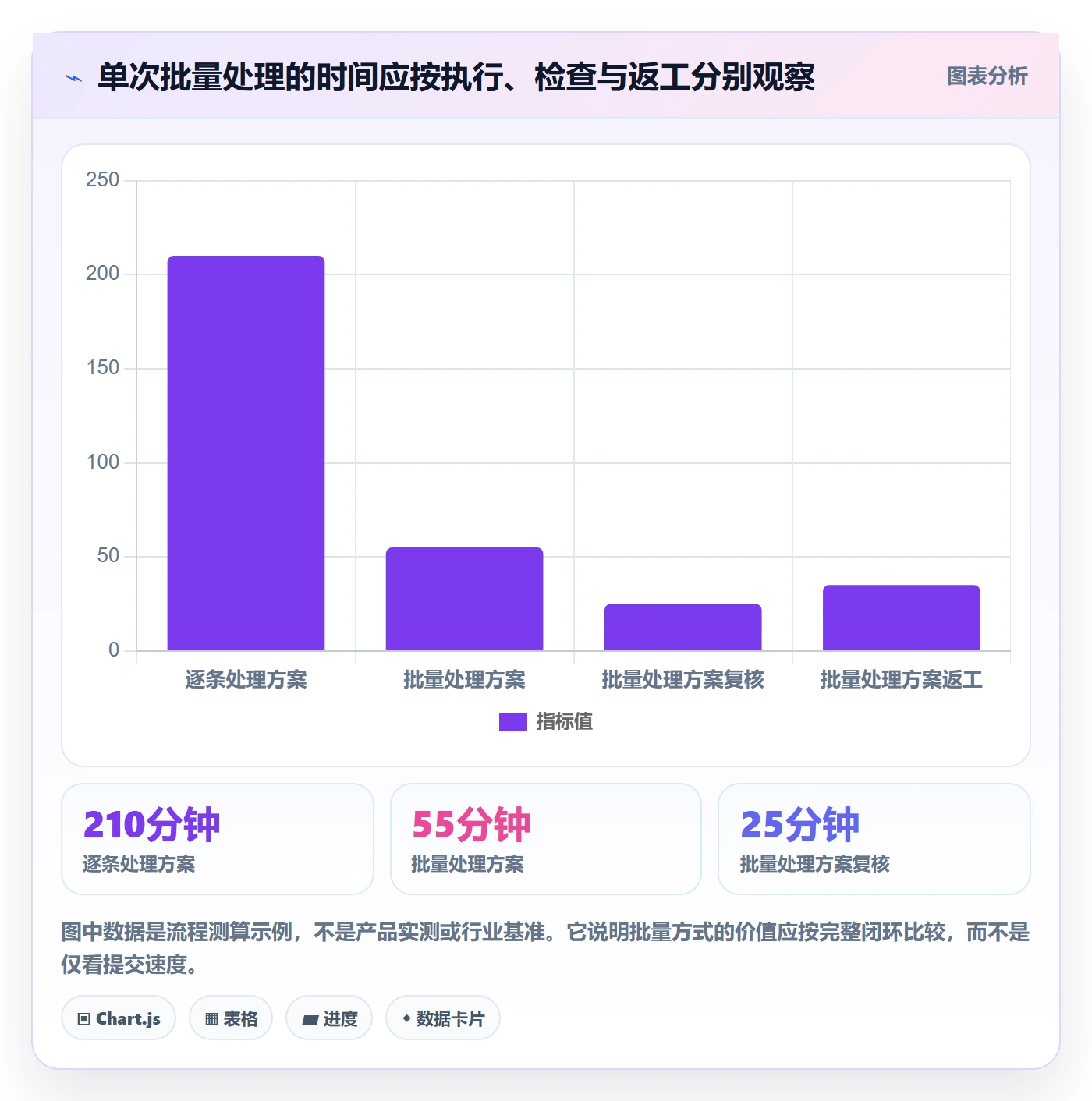Click the 250 y-axis tick value
1092x1101 pixels.
pos(102,180)
